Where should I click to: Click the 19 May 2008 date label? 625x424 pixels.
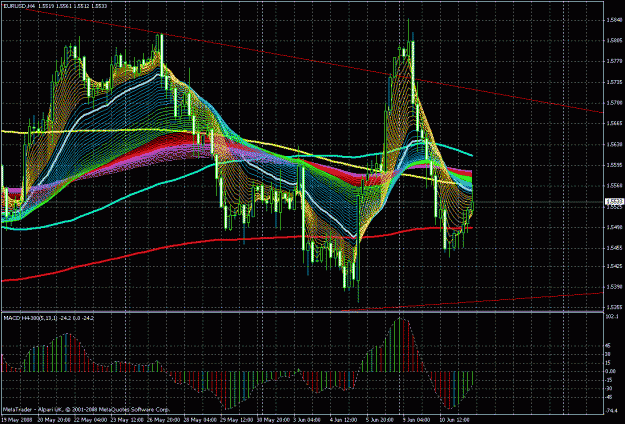tap(15, 420)
